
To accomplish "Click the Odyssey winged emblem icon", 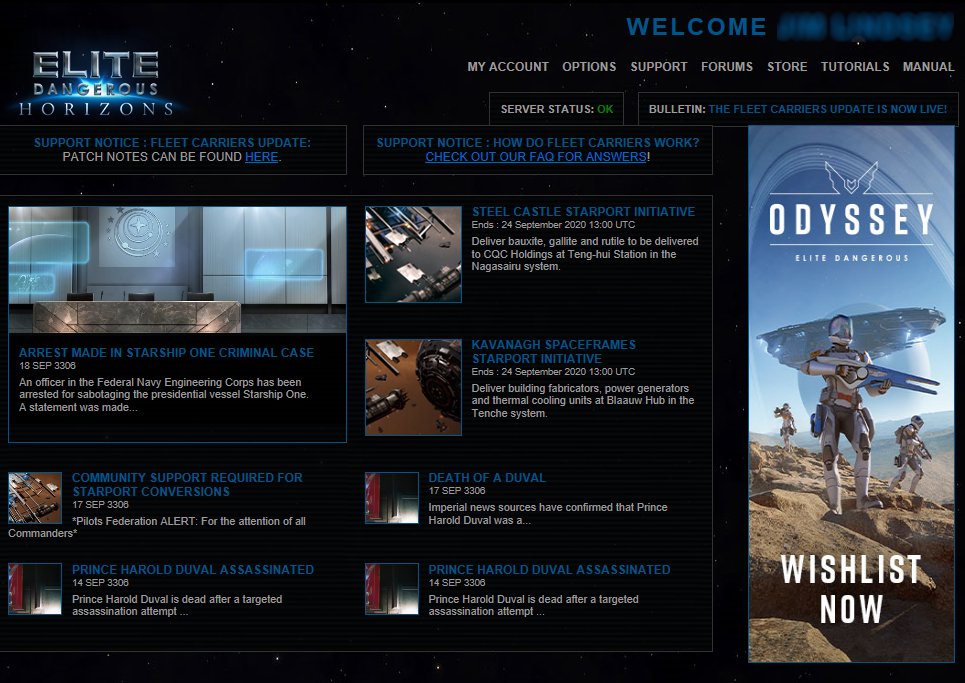I will (851, 178).
